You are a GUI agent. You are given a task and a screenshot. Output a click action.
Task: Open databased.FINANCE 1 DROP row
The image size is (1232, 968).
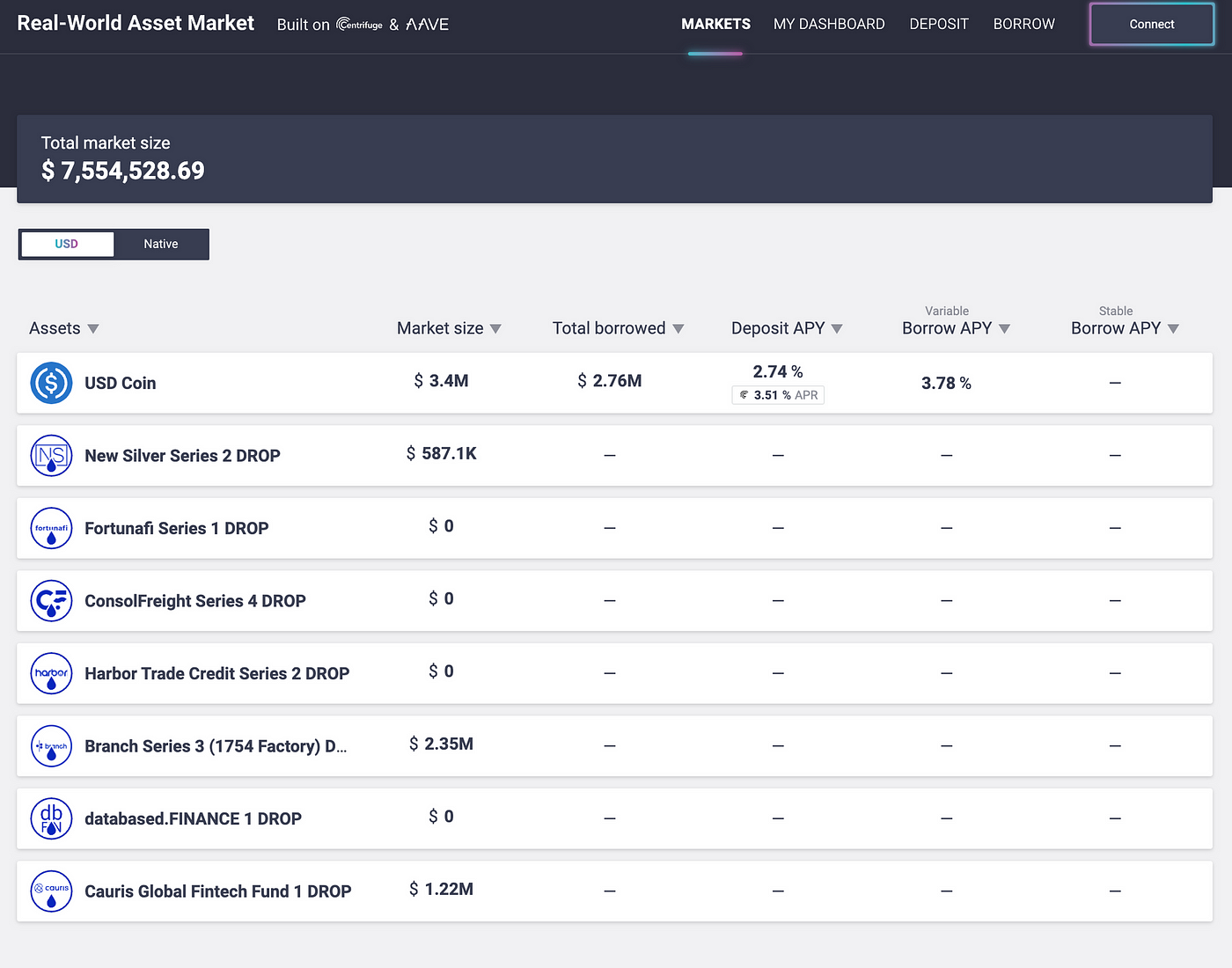(x=614, y=818)
